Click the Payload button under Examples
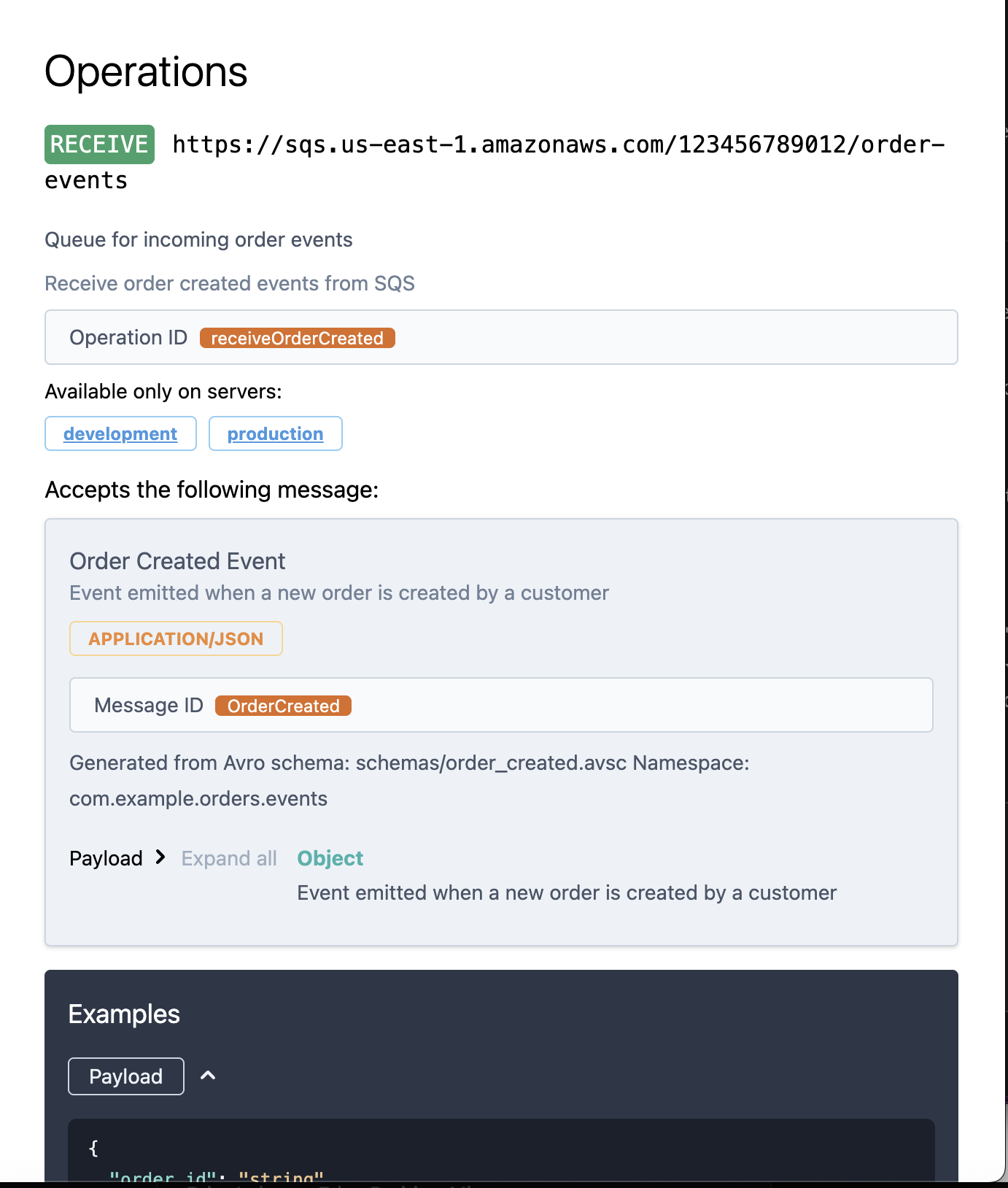Viewport: 1008px width, 1188px height. pyautogui.click(x=125, y=1076)
